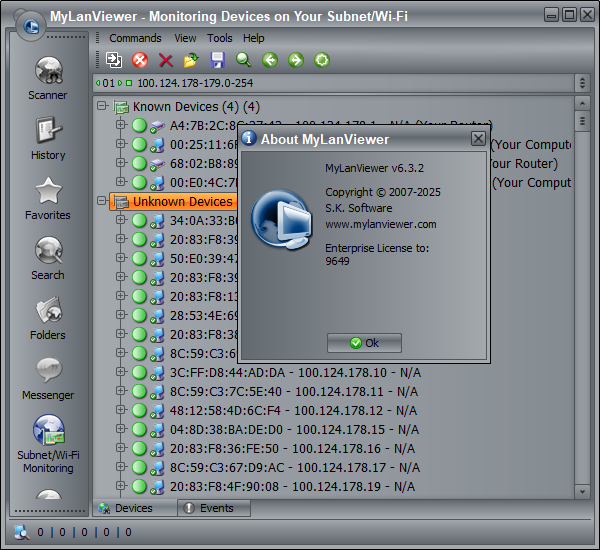Switch to the Events tab
The image size is (600, 550).
[214, 508]
